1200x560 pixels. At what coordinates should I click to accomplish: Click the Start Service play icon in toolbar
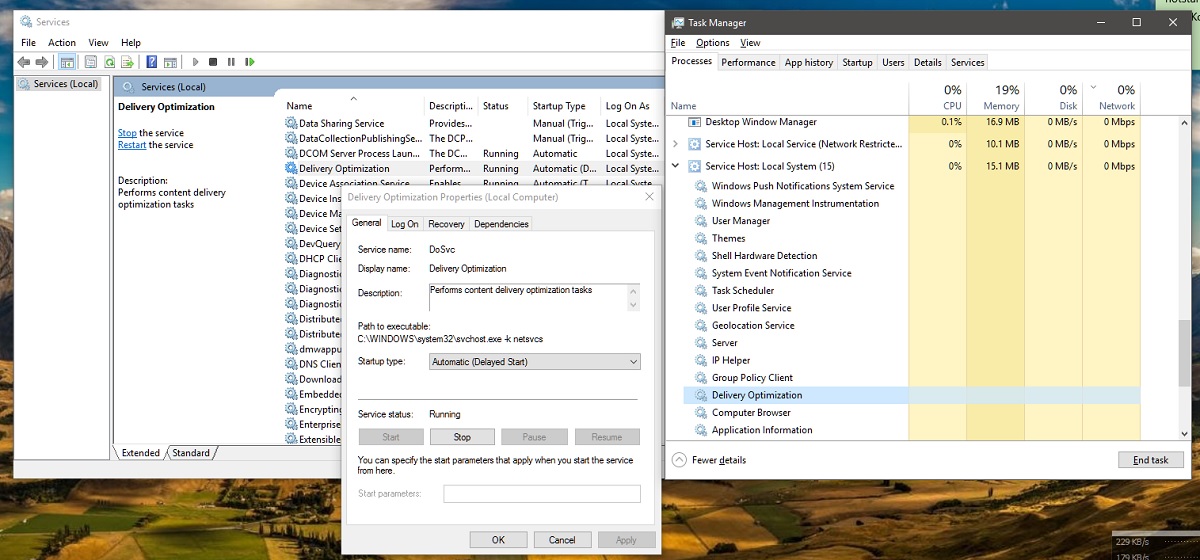(x=196, y=62)
